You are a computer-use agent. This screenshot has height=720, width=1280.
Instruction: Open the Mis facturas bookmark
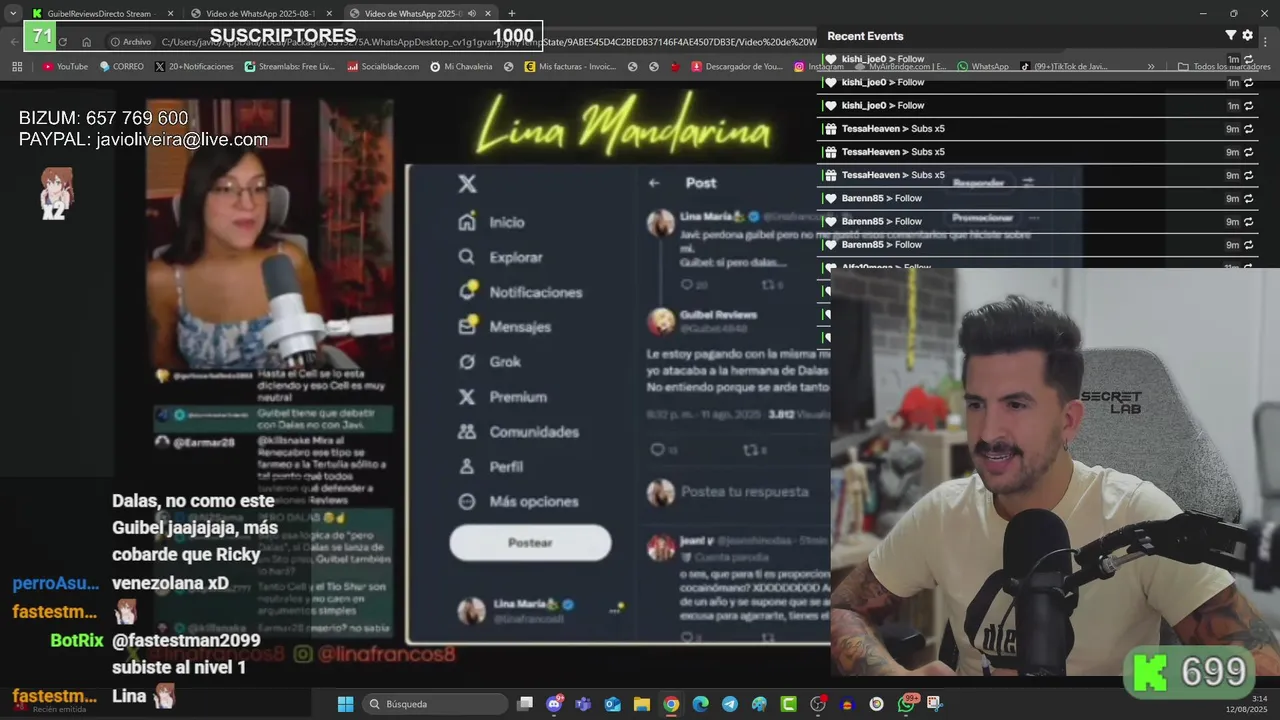(568, 66)
